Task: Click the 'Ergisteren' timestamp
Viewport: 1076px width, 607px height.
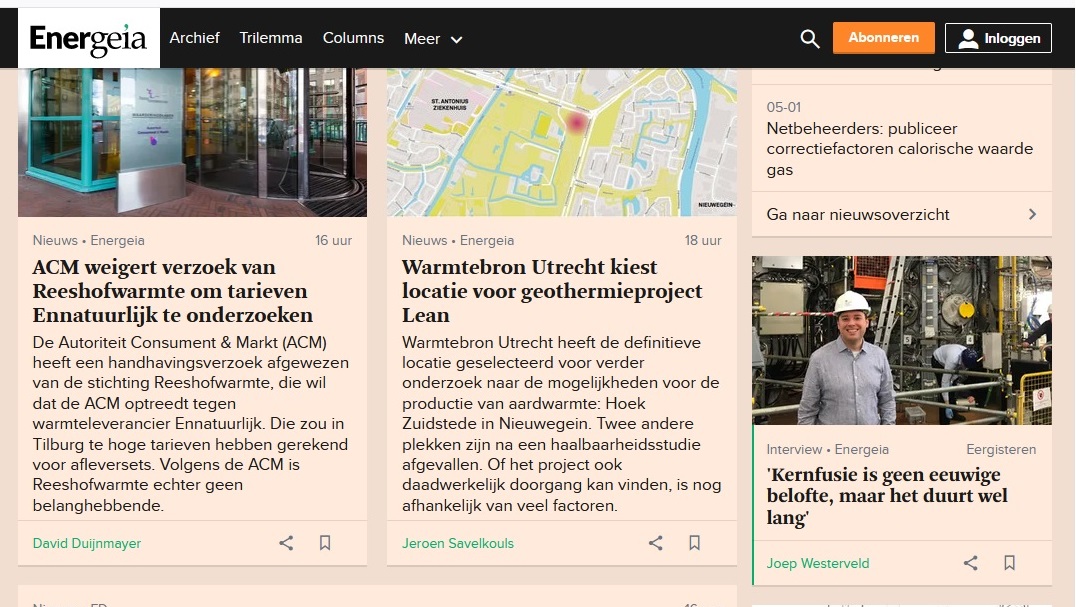Action: pos(1001,450)
